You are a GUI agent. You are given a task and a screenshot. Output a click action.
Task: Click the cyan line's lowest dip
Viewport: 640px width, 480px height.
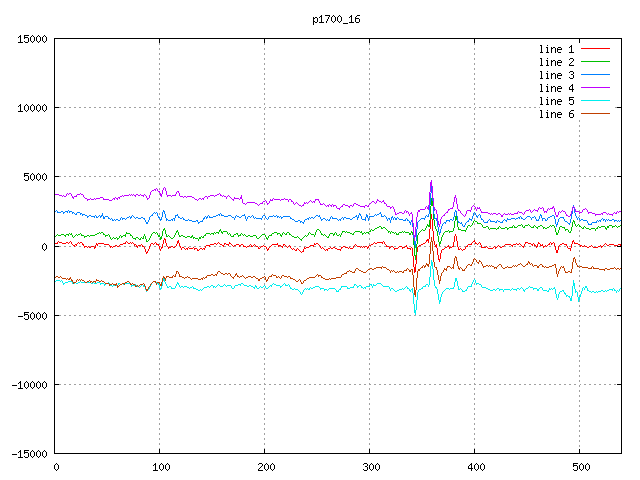tap(415, 314)
